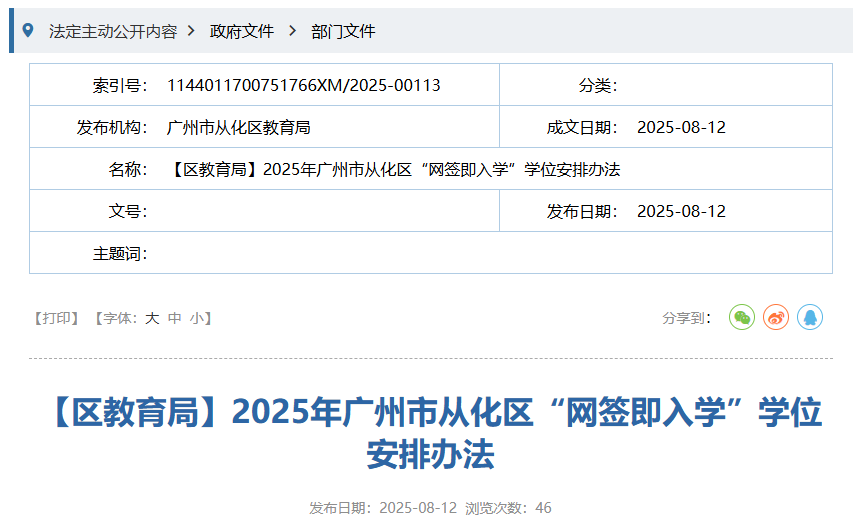Select index number 11440117007517​66XM/2025-00113
Image resolution: width=864 pixels, height=526 pixels.
click(x=304, y=85)
